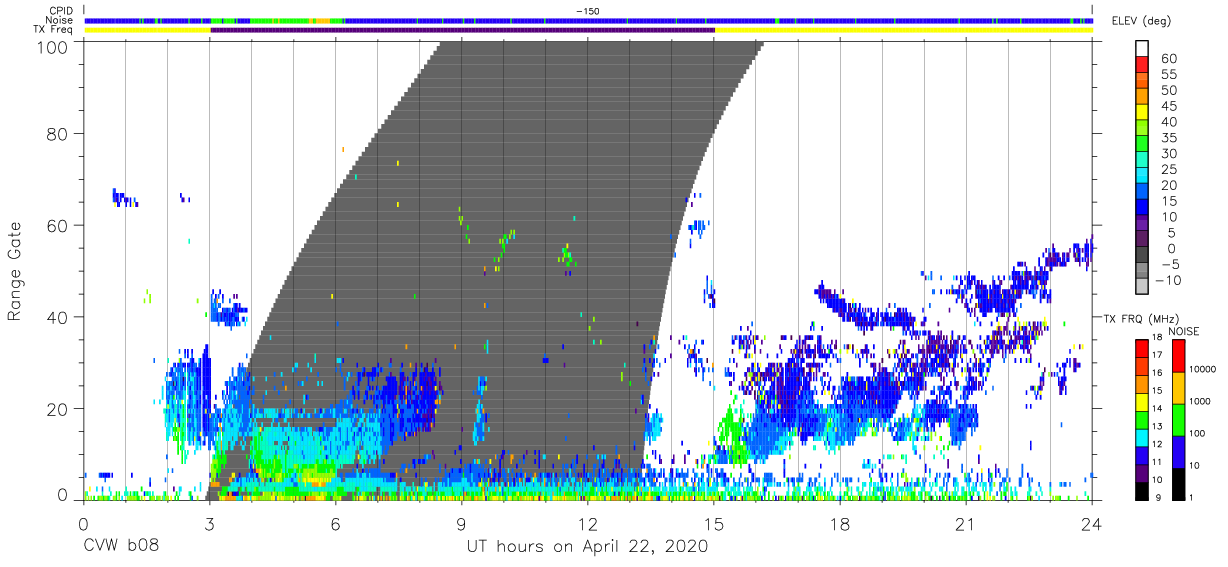The height and width of the screenshot is (567, 1228).
Task: Select the cyan elevation swatch between 25 and 20
Action: click(1144, 176)
